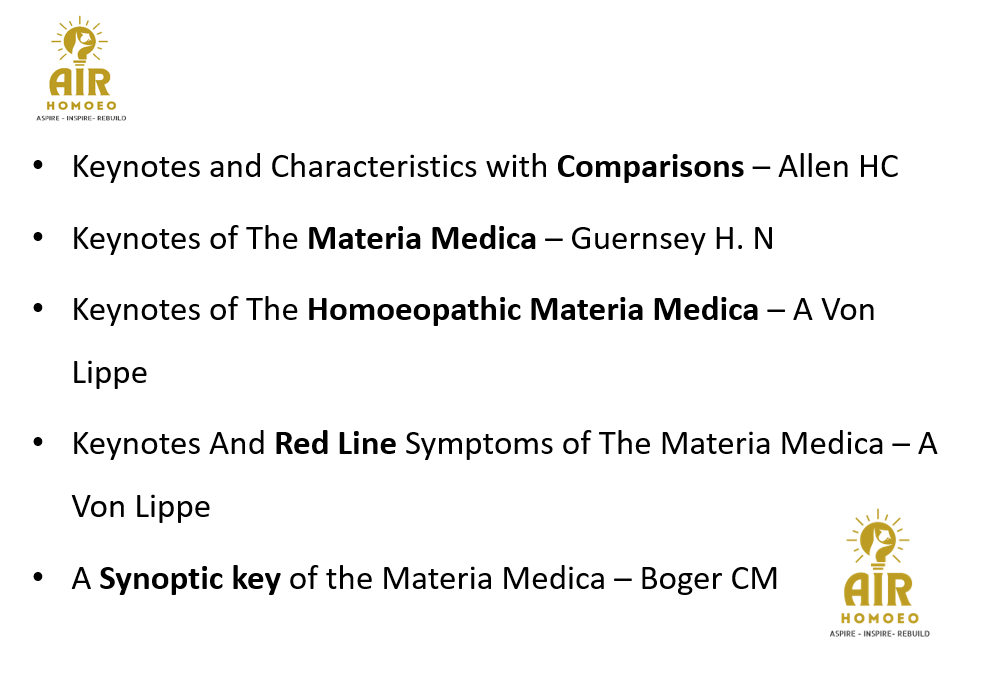Click the bold text Synoptic key
Viewport: 1006px width, 698px height.
click(x=190, y=578)
